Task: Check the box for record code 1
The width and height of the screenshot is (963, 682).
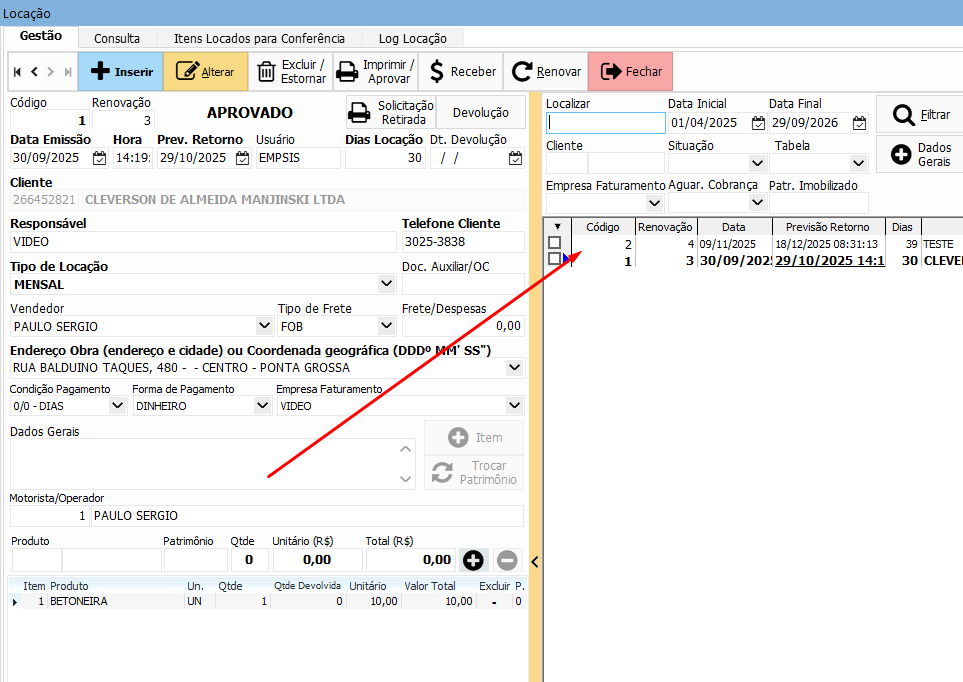Action: click(x=554, y=260)
